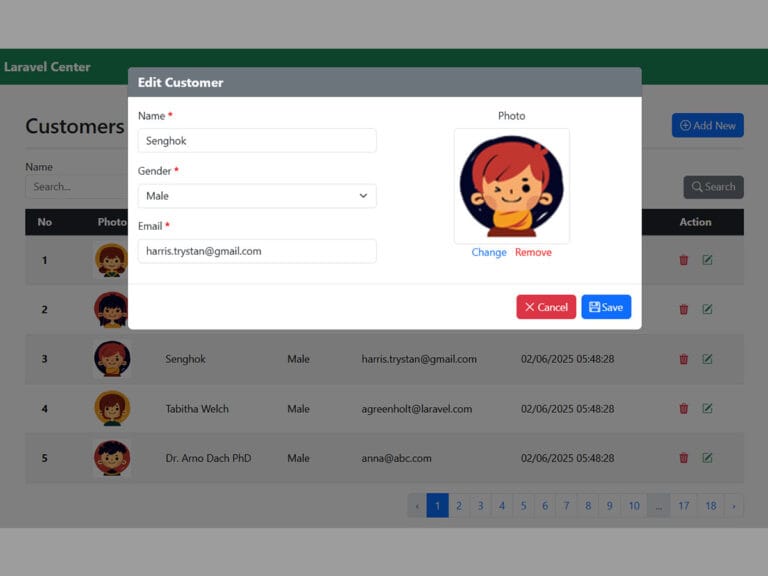
Task: Click the customer photo preview in dialog
Action: (x=511, y=186)
